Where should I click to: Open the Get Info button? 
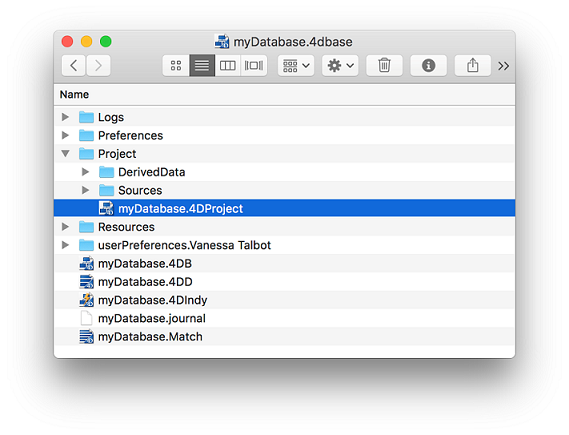tap(429, 66)
